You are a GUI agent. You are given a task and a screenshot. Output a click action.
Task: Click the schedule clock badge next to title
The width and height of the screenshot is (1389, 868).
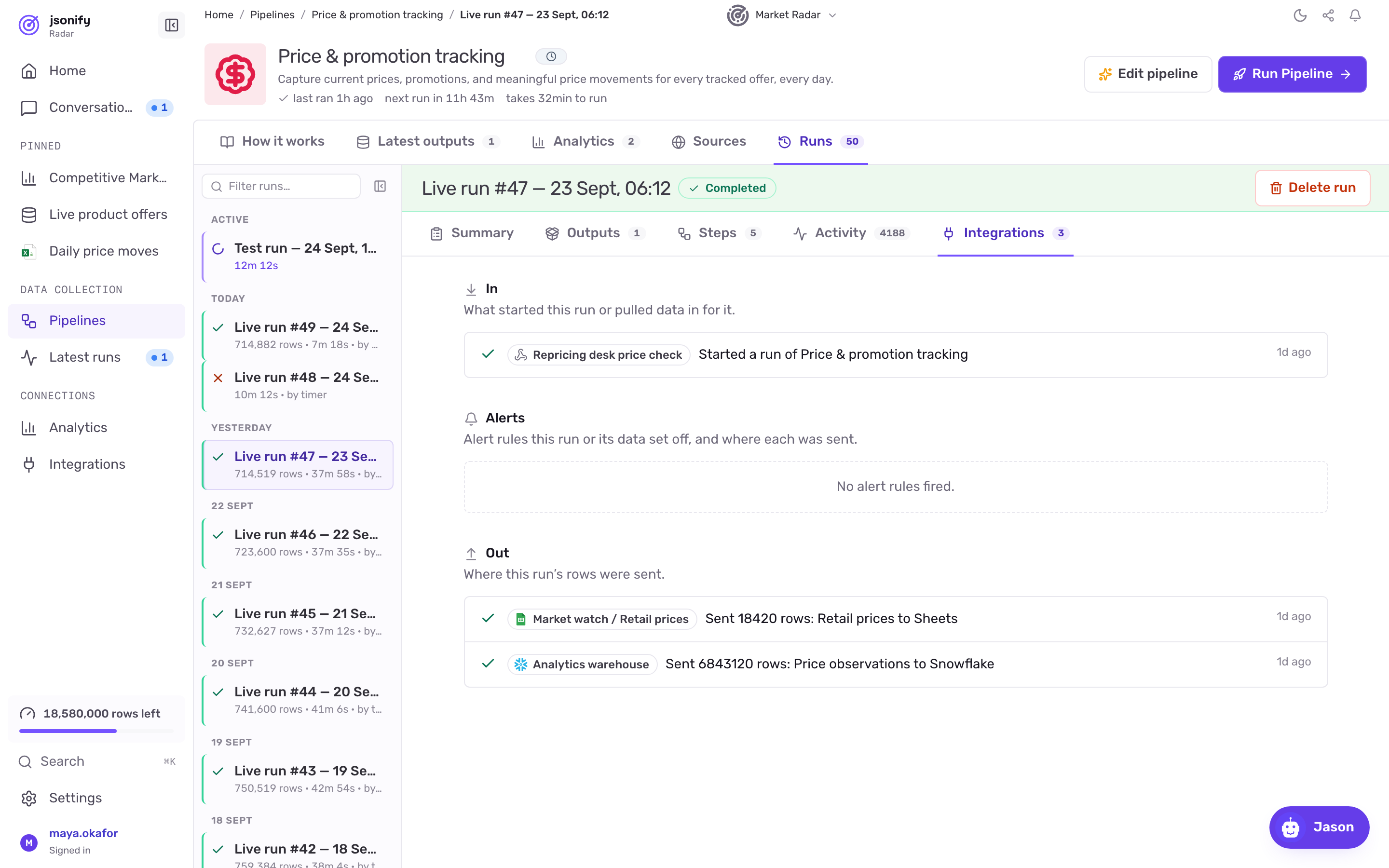551,56
